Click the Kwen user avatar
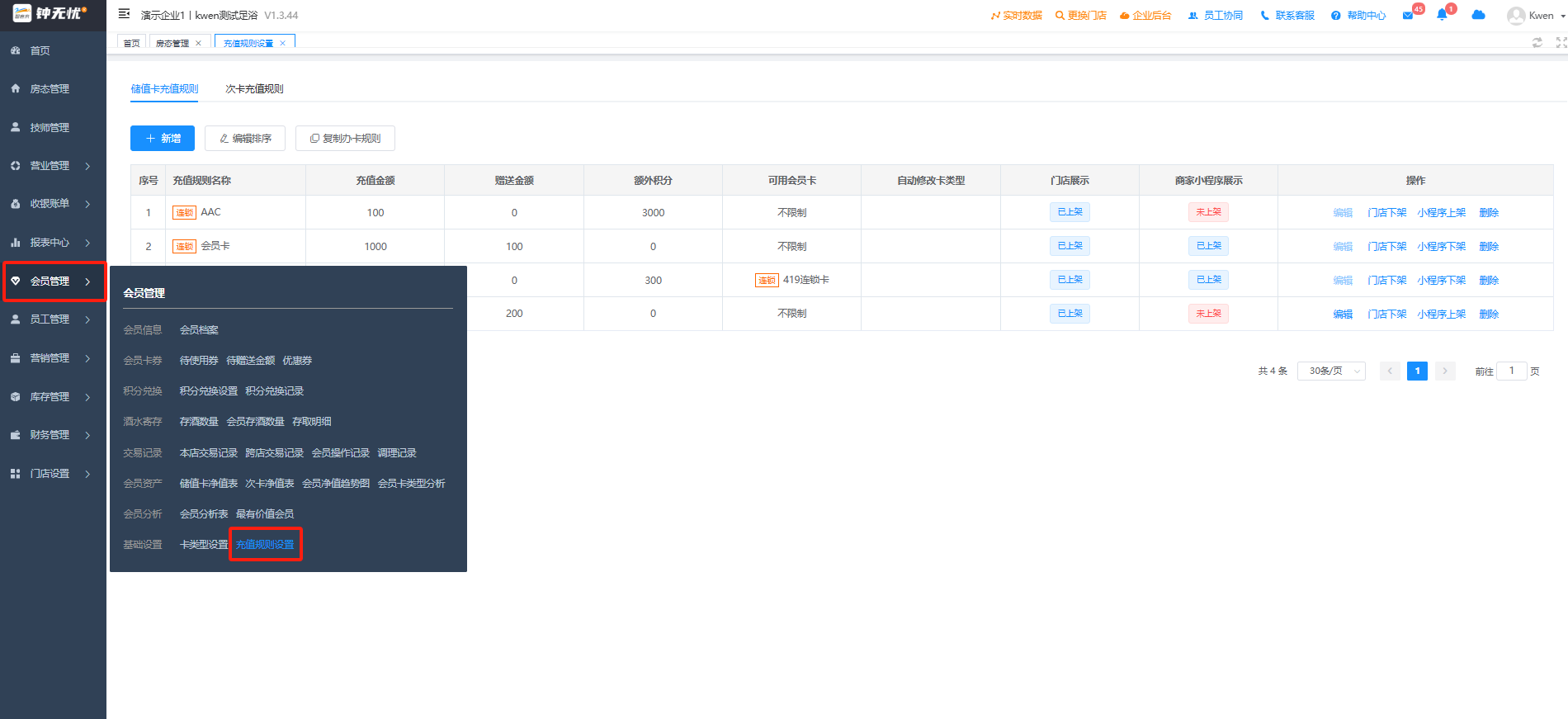The image size is (1568, 719). (x=1515, y=16)
